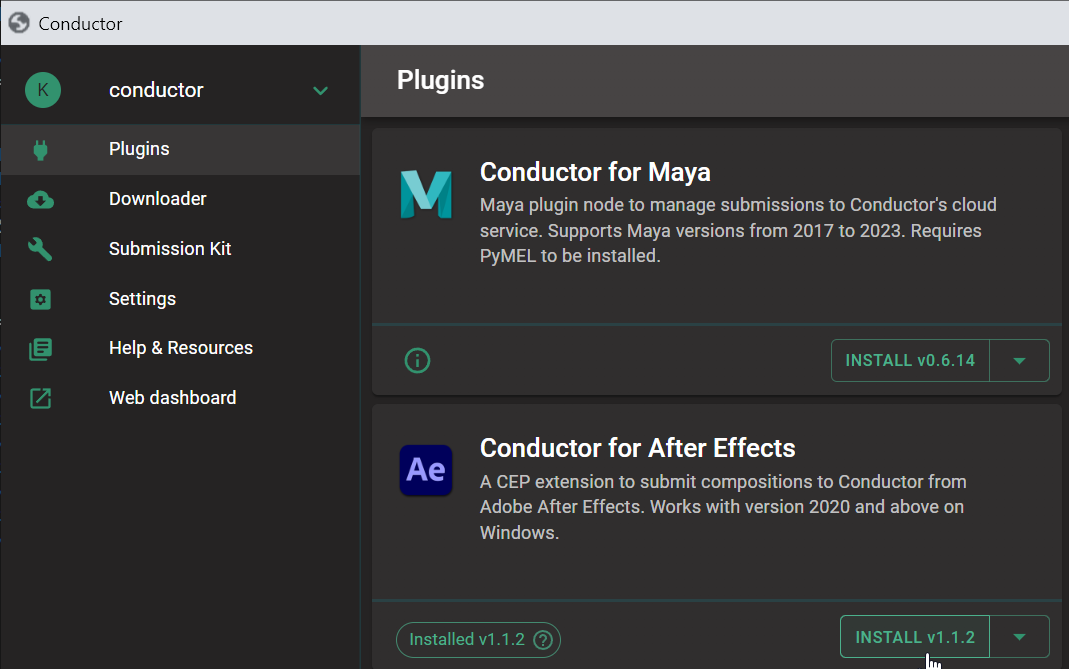Click the After Effects description text
The width and height of the screenshot is (1069, 669).
click(723, 507)
